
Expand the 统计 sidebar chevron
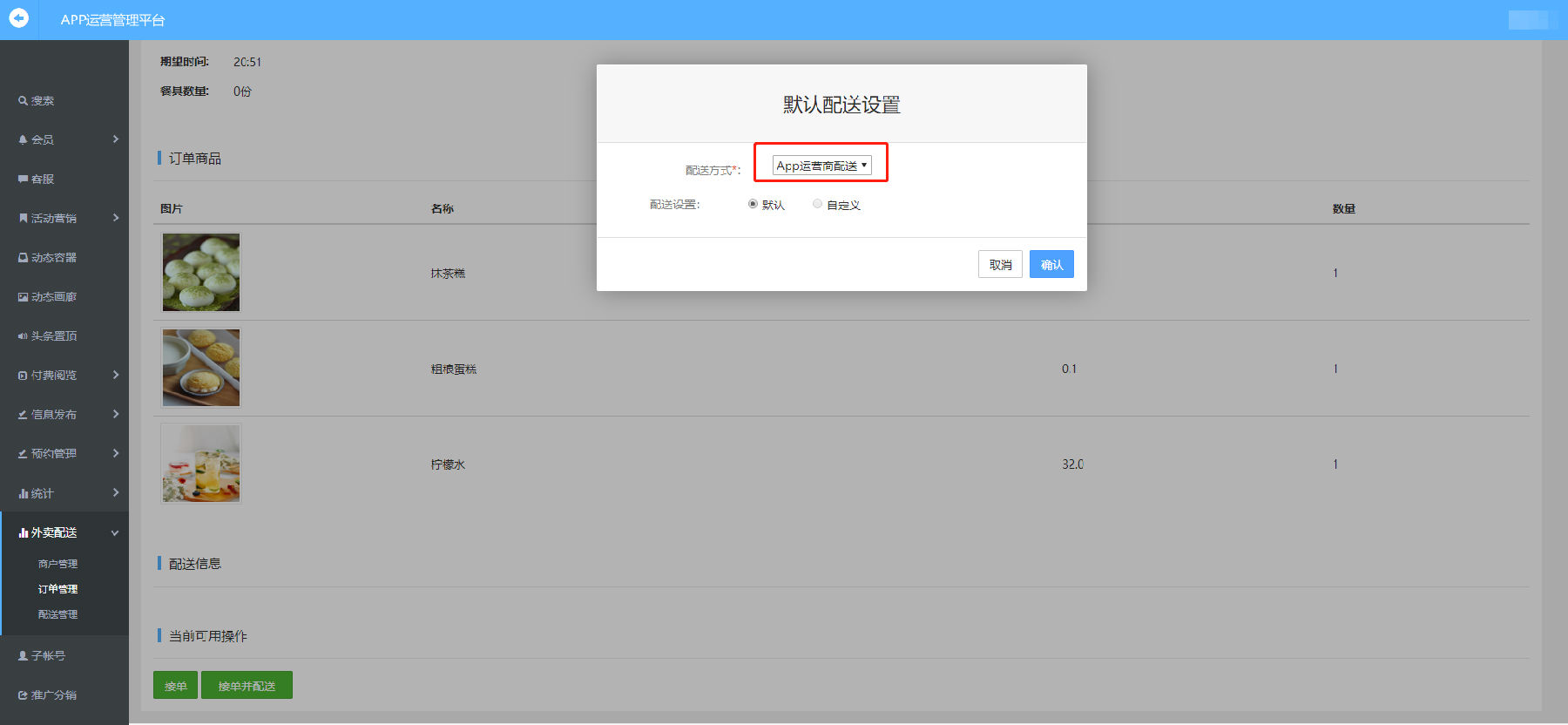pos(116,492)
